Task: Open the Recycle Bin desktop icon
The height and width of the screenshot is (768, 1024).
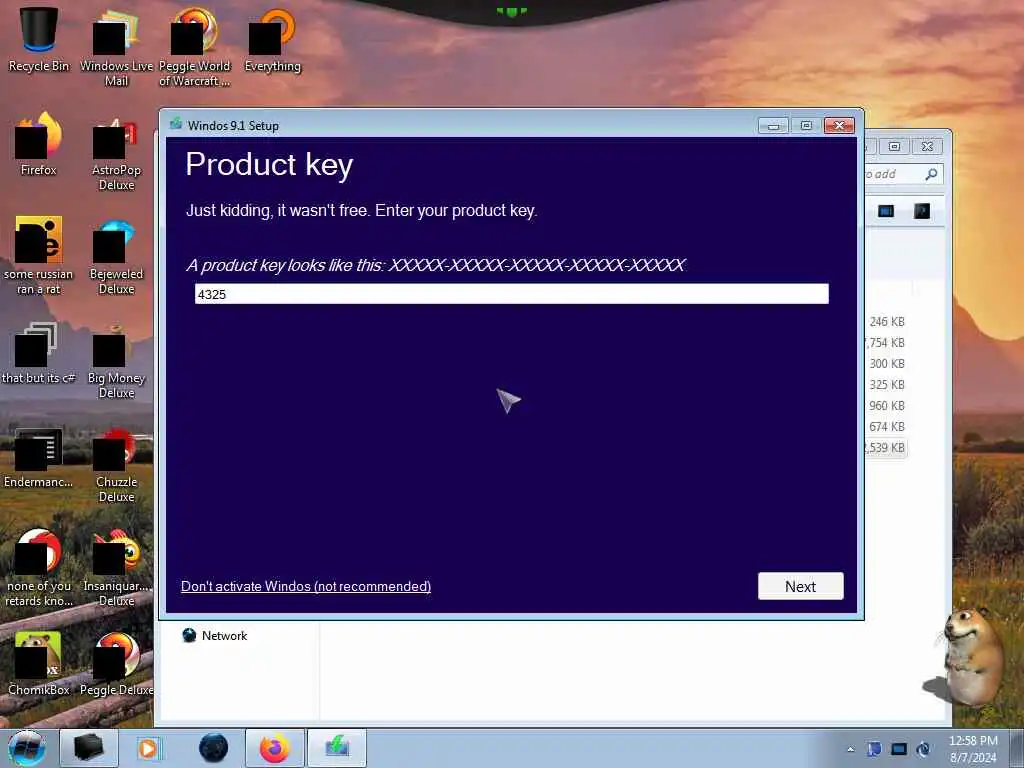Action: click(x=39, y=39)
